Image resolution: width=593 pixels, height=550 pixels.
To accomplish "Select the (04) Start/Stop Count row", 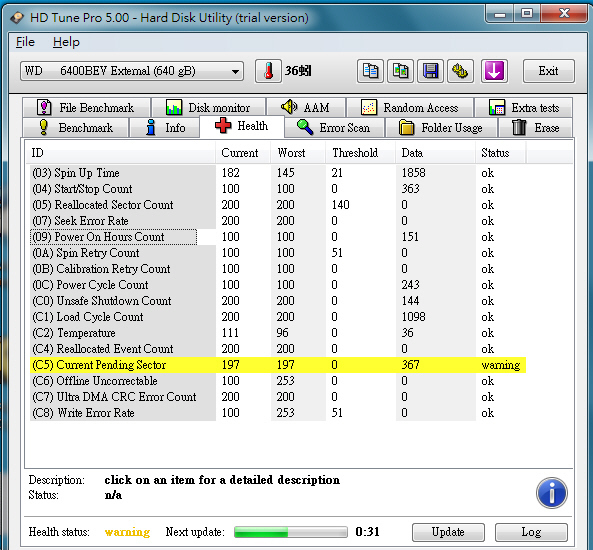I will 278,189.
